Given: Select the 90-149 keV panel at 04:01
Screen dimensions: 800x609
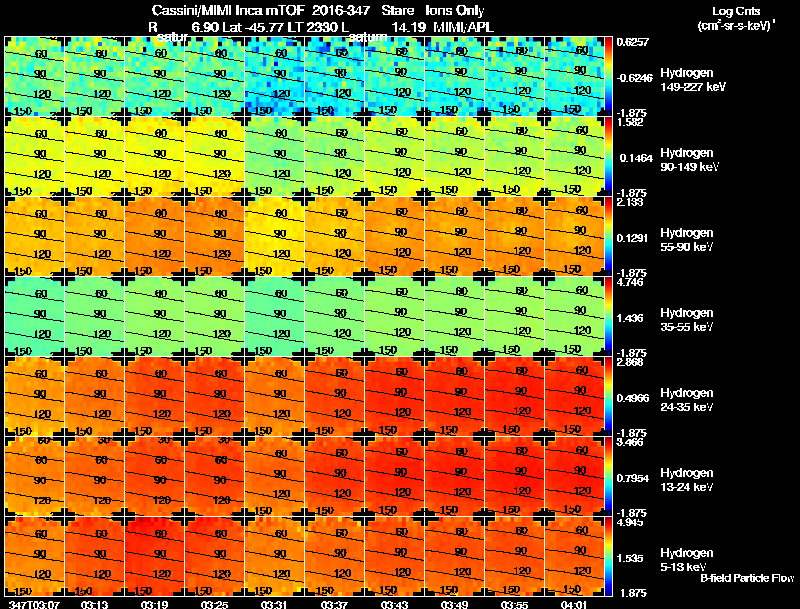Looking at the screenshot, I should 574,157.
